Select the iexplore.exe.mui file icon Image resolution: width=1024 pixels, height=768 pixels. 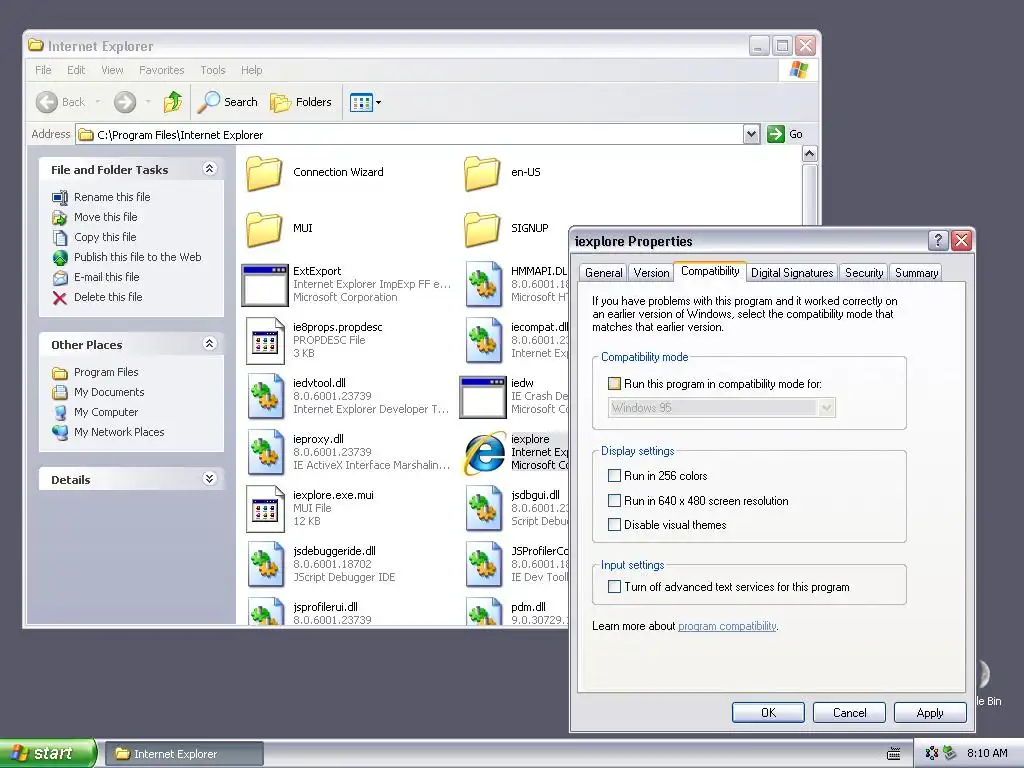point(265,509)
